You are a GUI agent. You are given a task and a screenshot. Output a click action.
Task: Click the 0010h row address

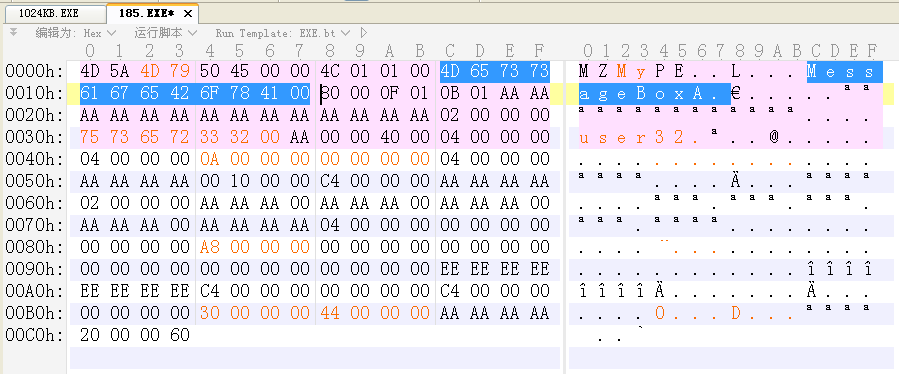click(34, 93)
